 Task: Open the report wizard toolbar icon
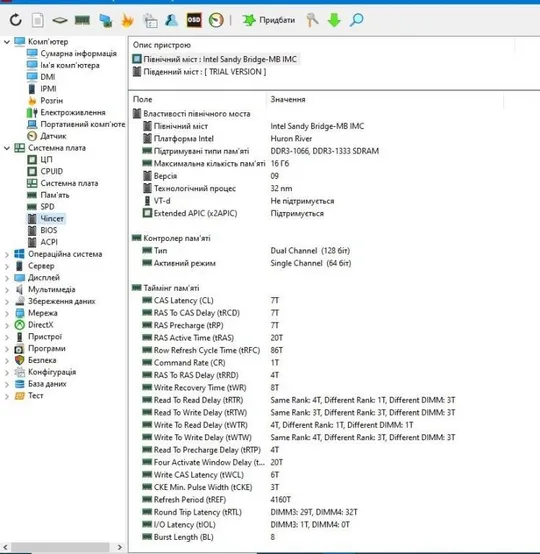(x=150, y=20)
